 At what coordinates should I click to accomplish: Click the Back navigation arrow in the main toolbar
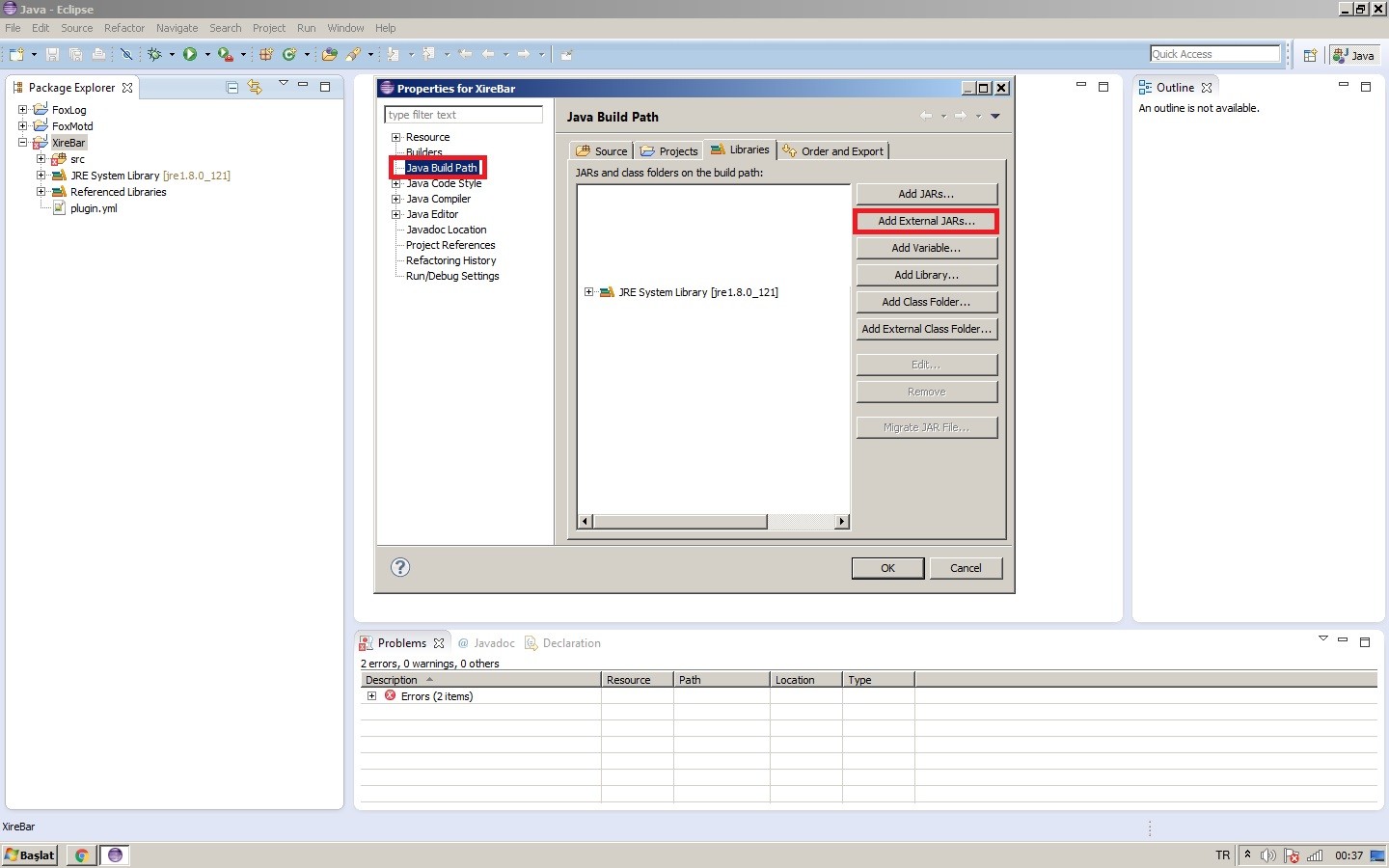pos(488,54)
